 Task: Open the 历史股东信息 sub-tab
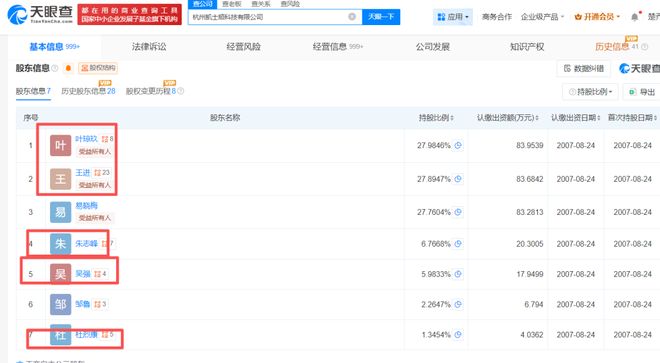(88, 91)
